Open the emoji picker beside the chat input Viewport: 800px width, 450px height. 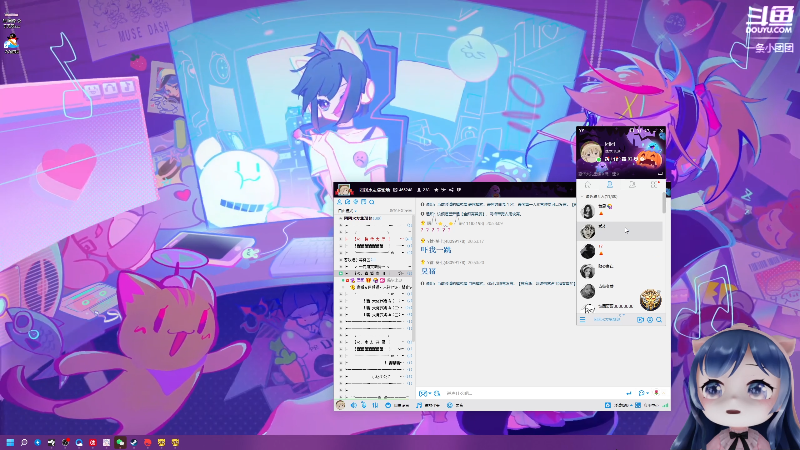[x=422, y=393]
